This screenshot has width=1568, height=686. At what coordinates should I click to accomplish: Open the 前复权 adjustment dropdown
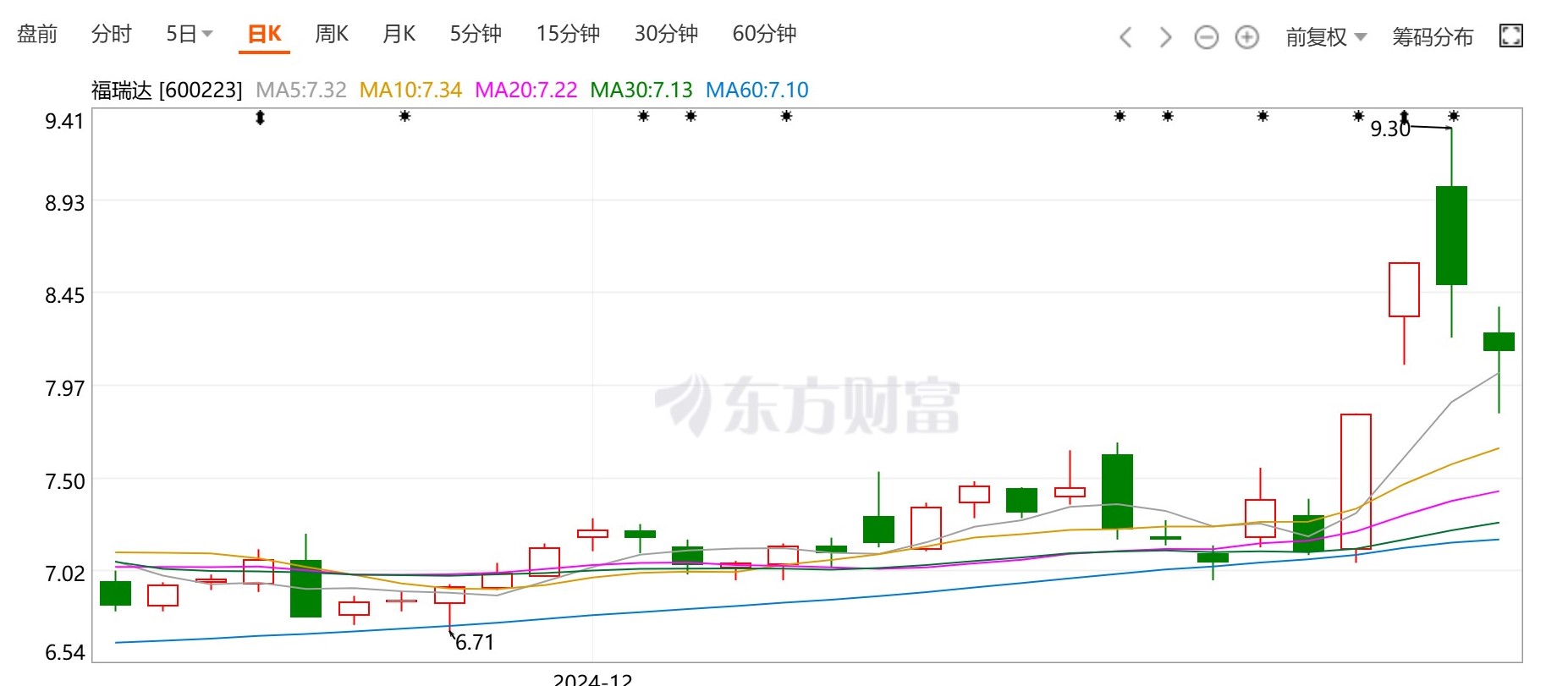point(1326,37)
